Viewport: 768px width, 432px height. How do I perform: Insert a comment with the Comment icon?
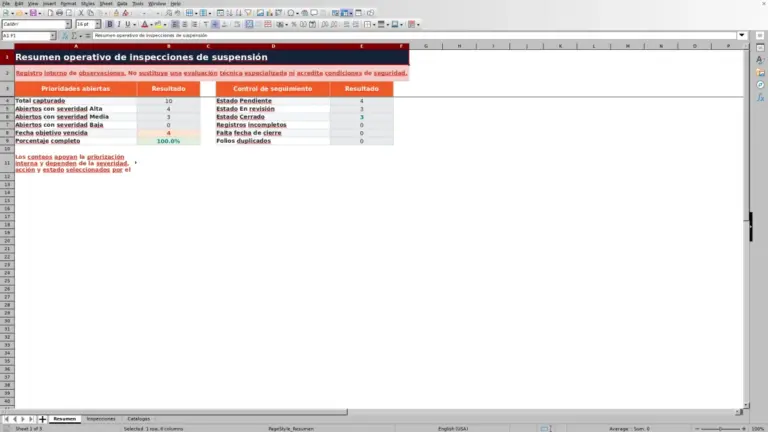tap(314, 13)
